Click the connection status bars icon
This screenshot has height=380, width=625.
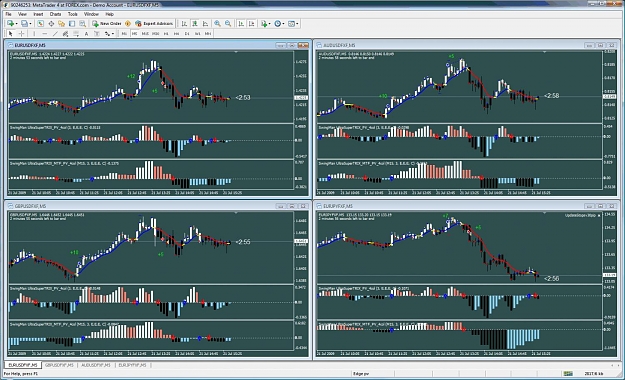coord(568,374)
